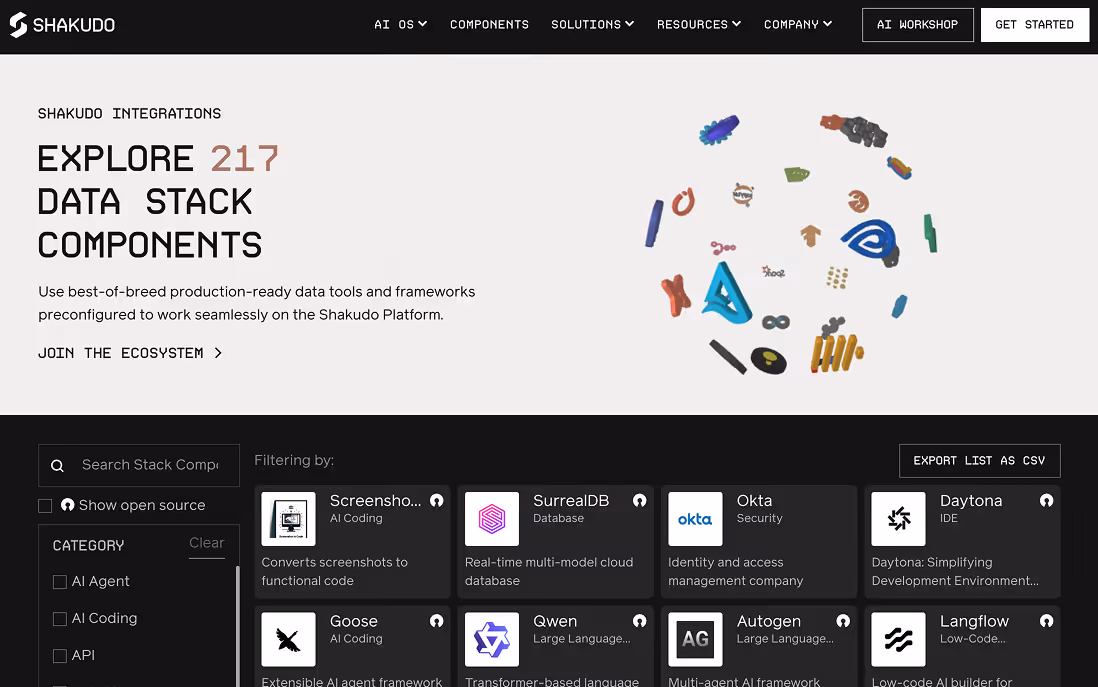Image resolution: width=1098 pixels, height=687 pixels.
Task: Click the Langflow component logo
Action: (x=898, y=639)
